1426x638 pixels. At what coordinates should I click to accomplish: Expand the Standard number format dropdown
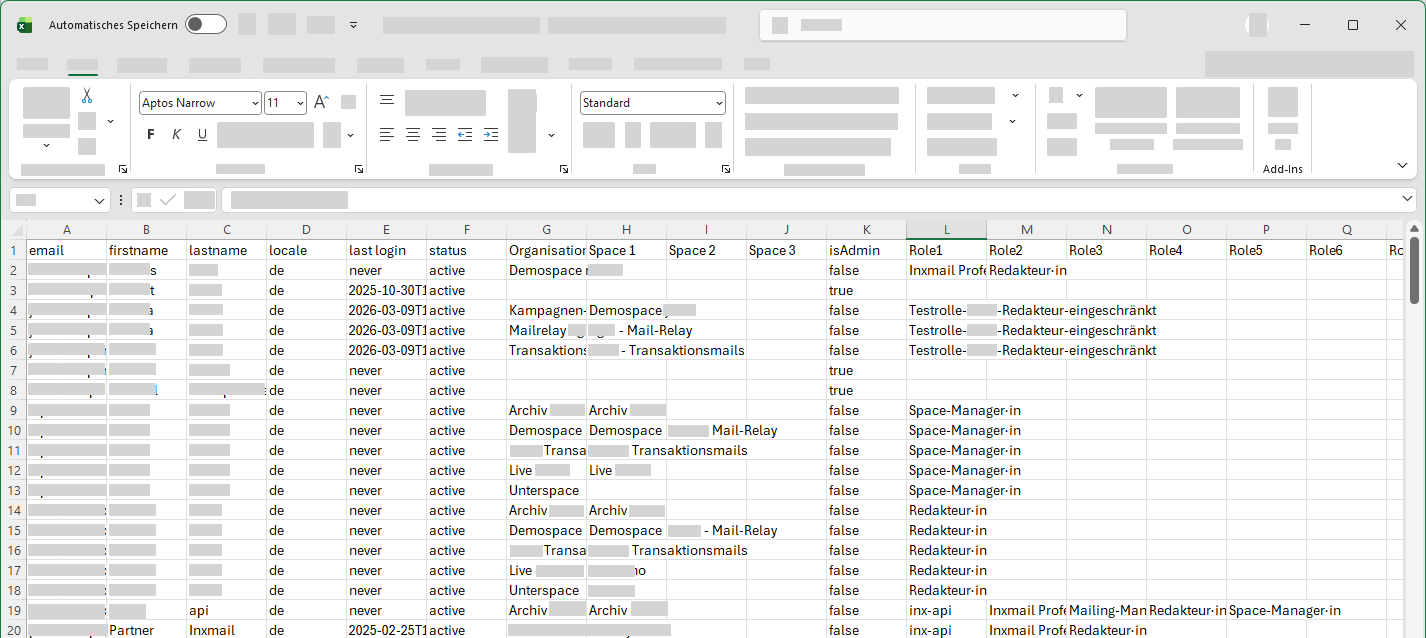tap(719, 103)
